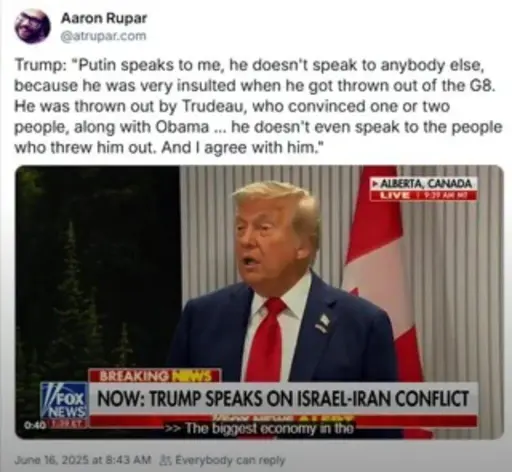The width and height of the screenshot is (512, 472).
Task: Click the closed caption subtitle text
Action: click(261, 428)
